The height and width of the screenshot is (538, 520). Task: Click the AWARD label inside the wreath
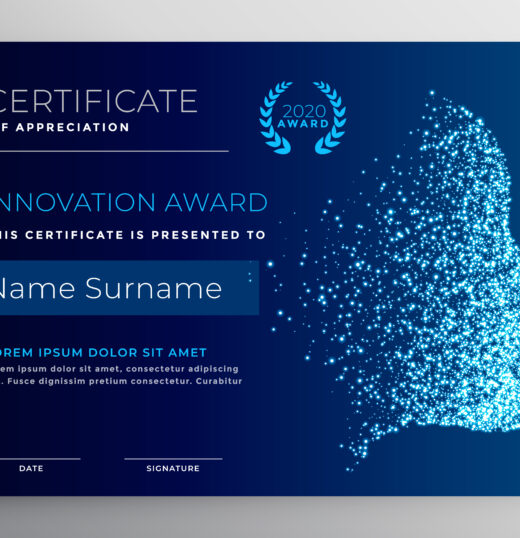[303, 124]
